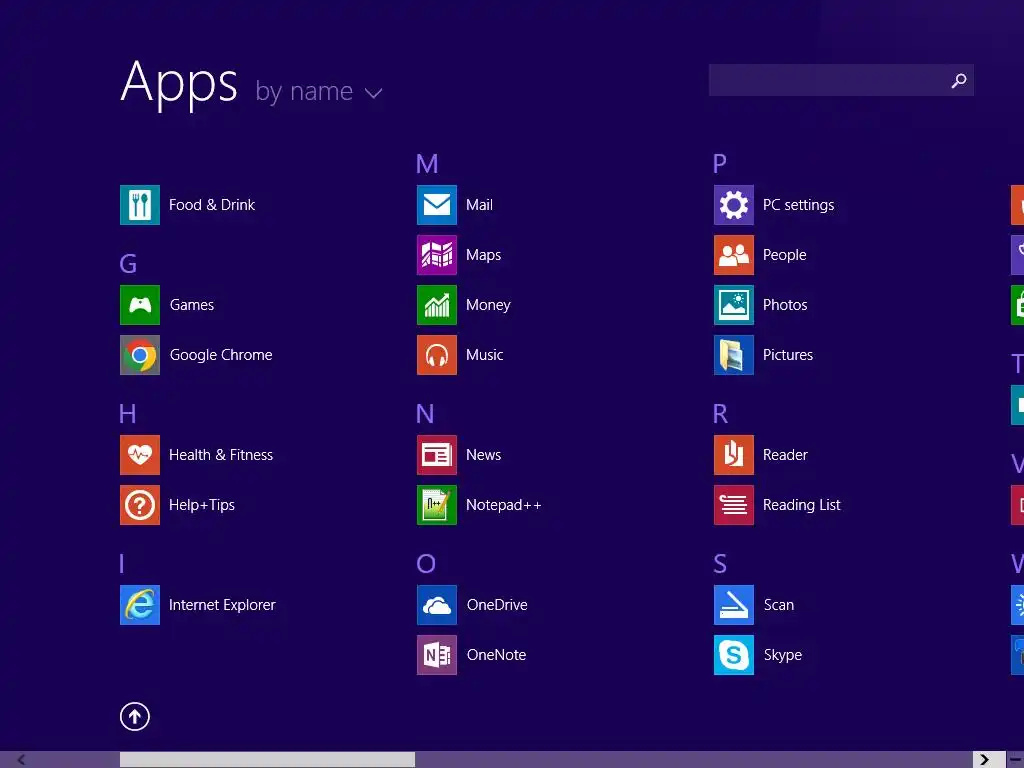Select the letter O group header
Image resolution: width=1024 pixels, height=768 pixels.
(426, 564)
